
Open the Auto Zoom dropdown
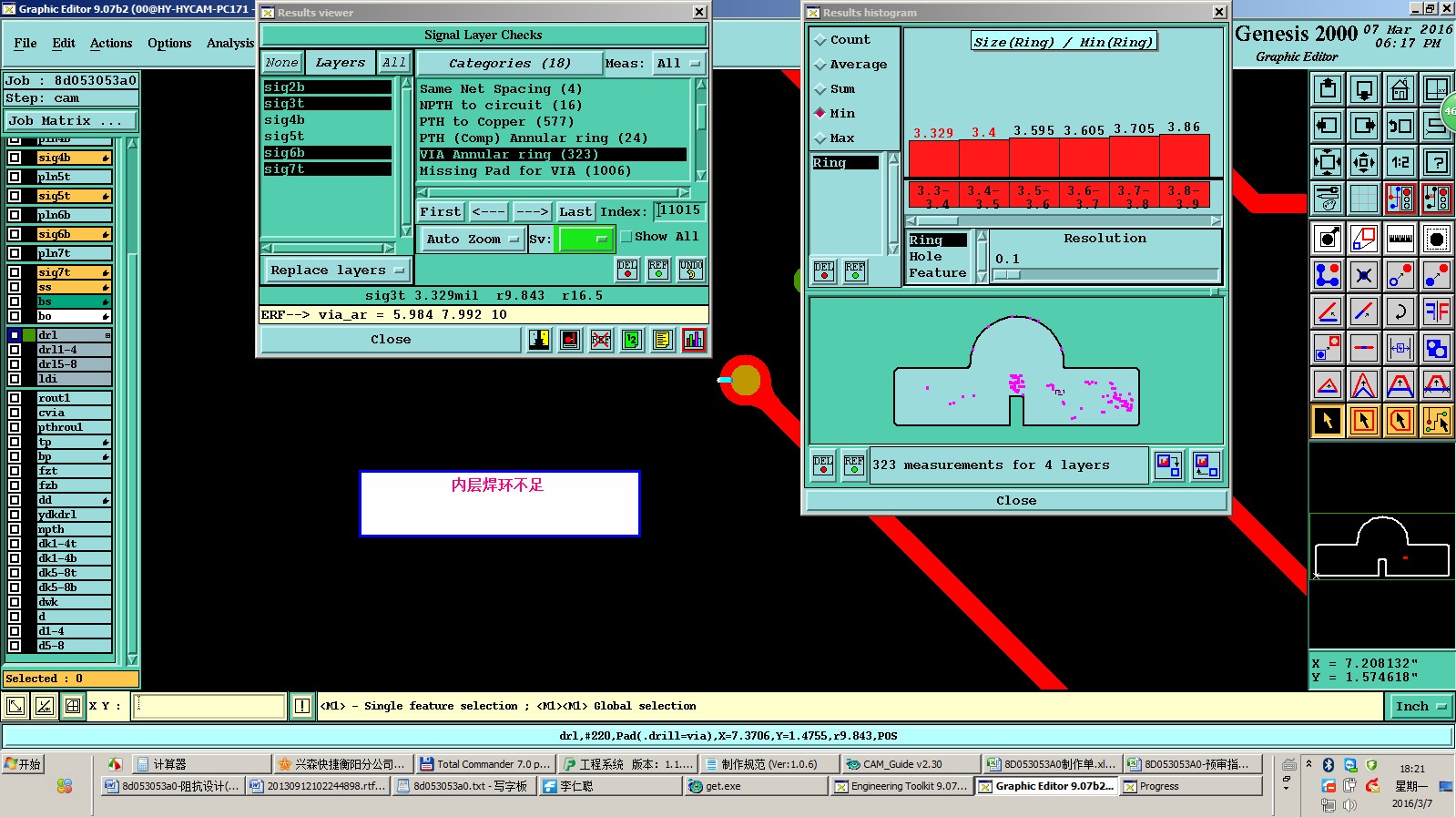pyautogui.click(x=472, y=240)
